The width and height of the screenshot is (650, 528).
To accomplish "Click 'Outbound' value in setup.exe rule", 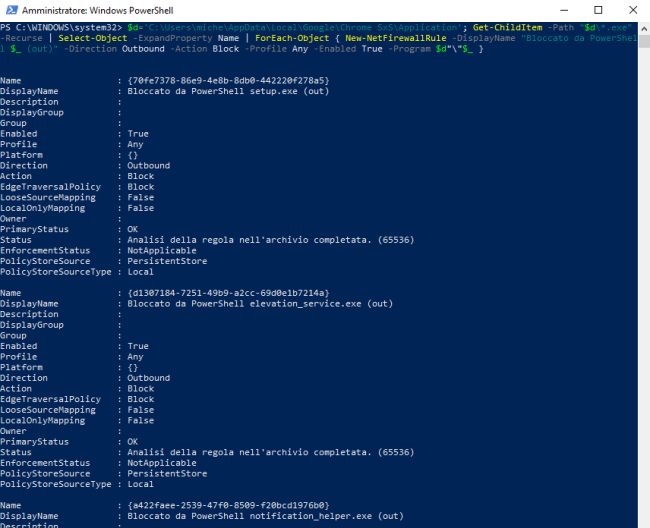I will [149, 165].
